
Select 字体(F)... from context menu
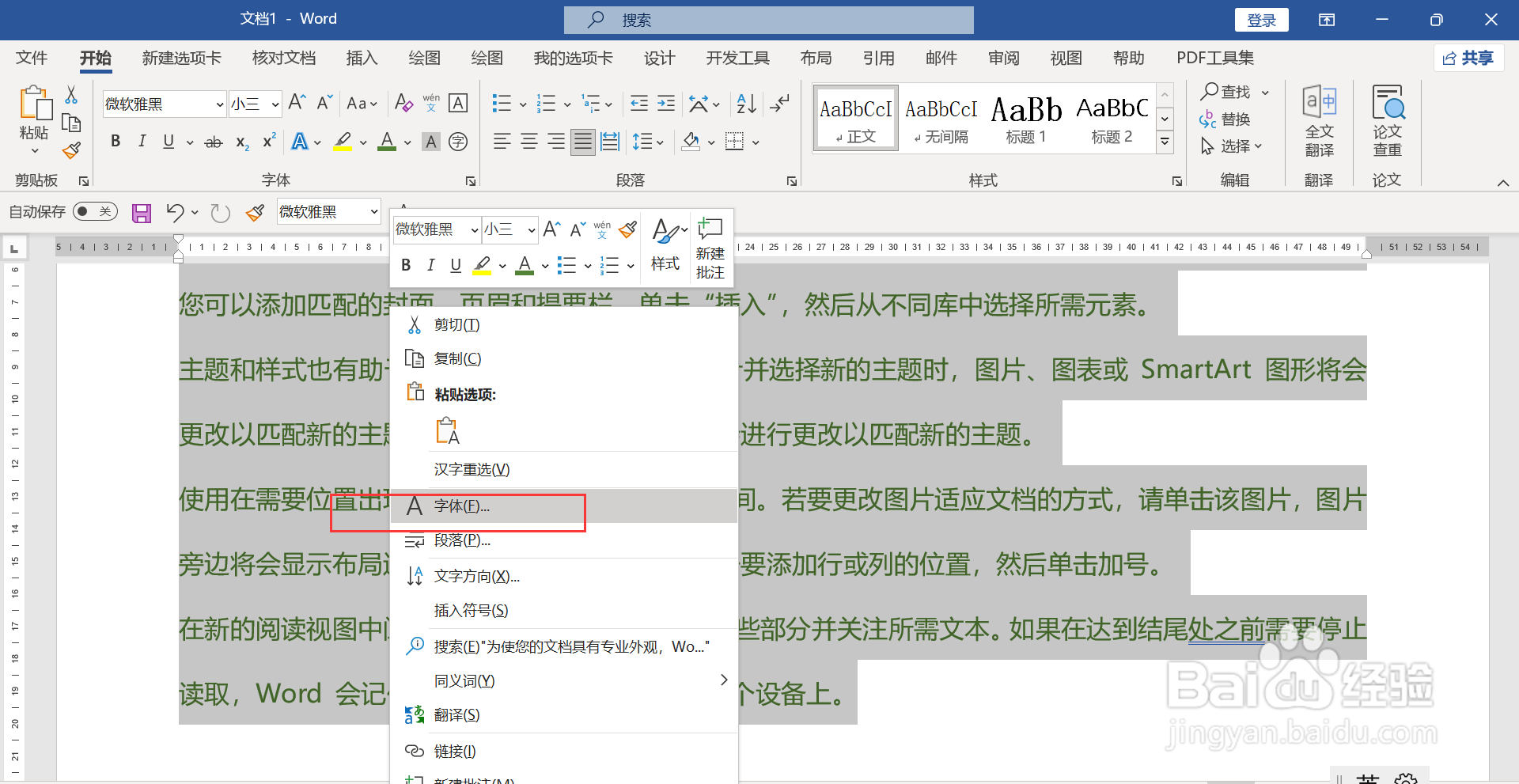tap(564, 506)
